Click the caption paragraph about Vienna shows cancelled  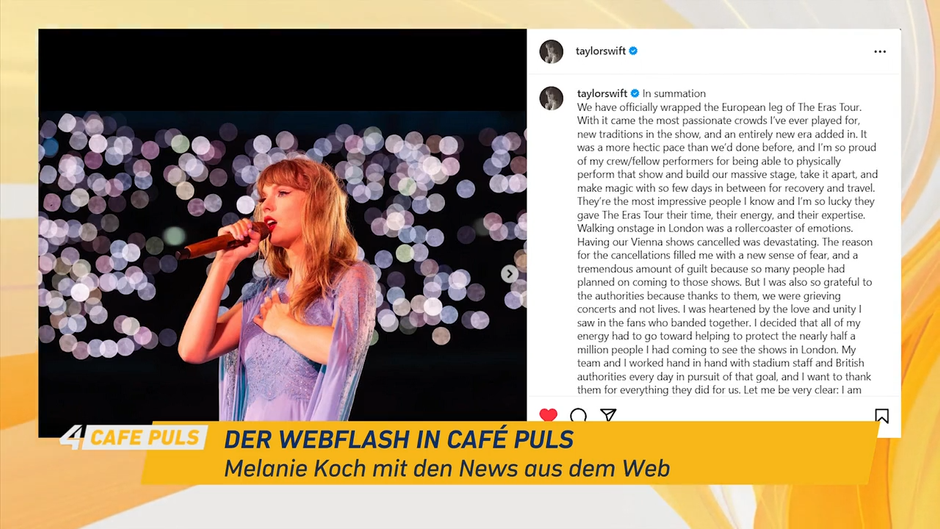pos(725,242)
